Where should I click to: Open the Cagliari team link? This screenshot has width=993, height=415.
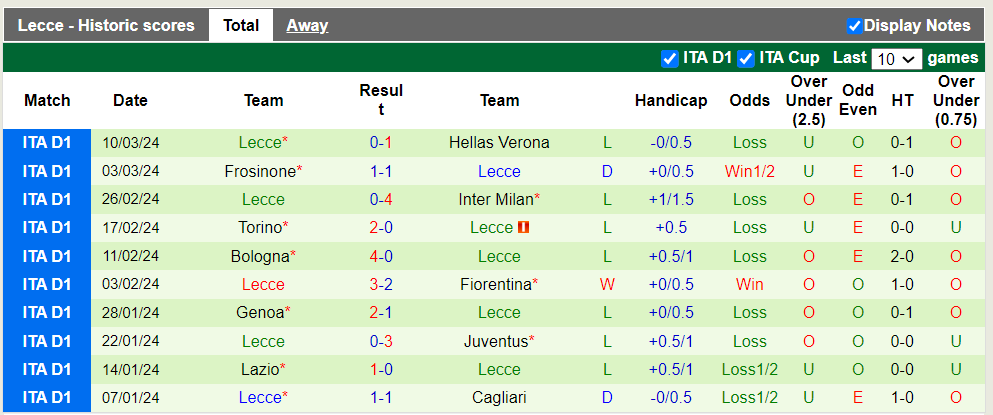tap(499, 398)
